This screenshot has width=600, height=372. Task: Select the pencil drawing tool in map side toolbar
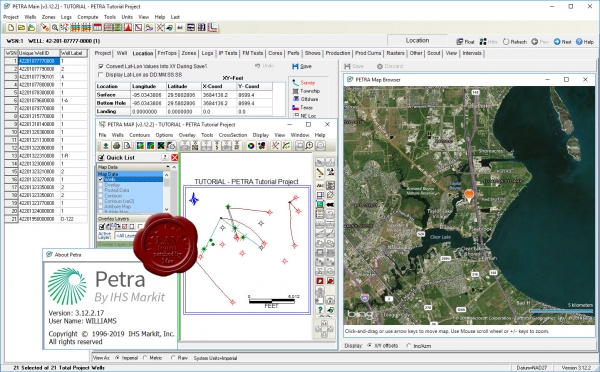[320, 172]
